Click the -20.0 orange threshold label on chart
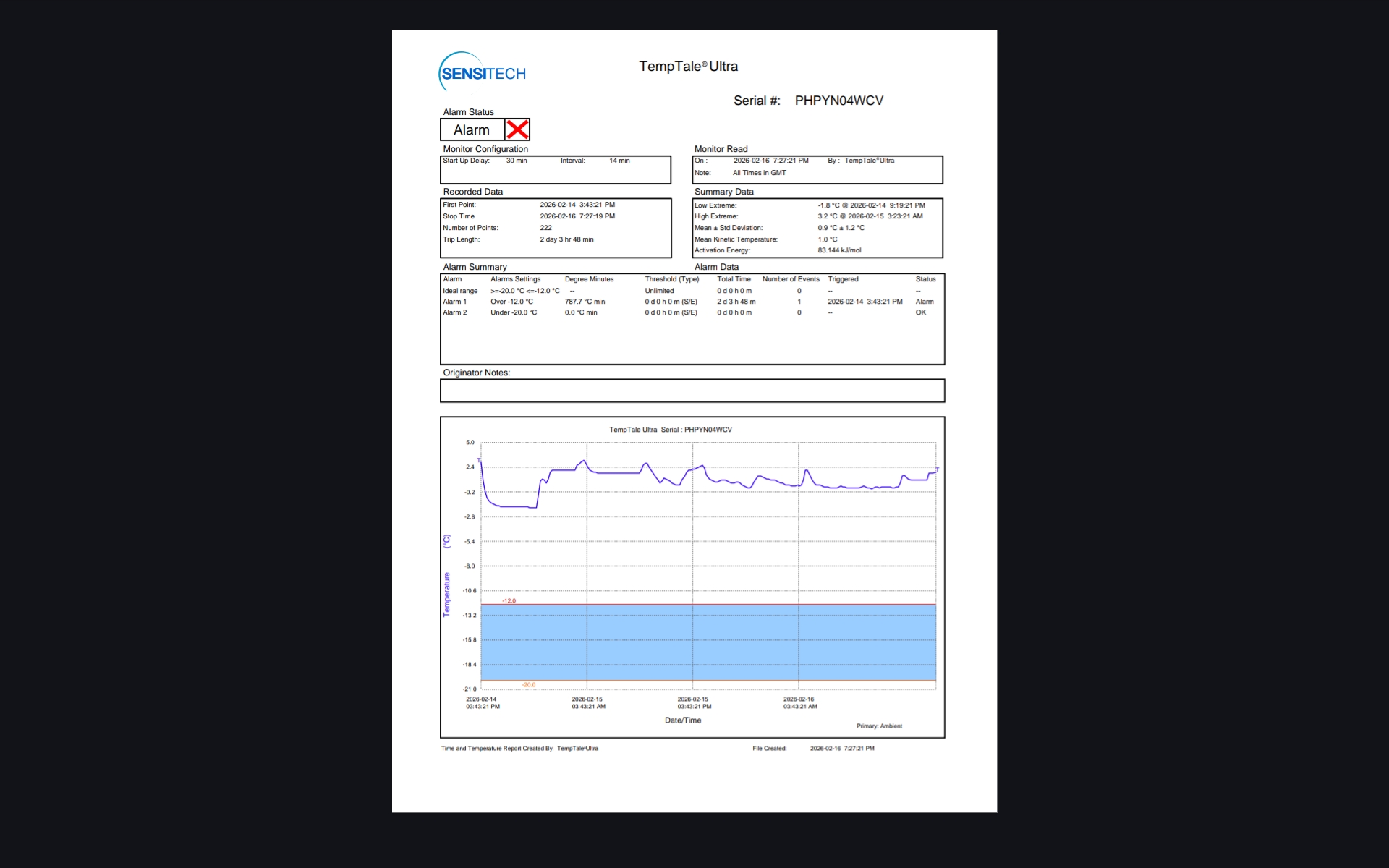 529,684
